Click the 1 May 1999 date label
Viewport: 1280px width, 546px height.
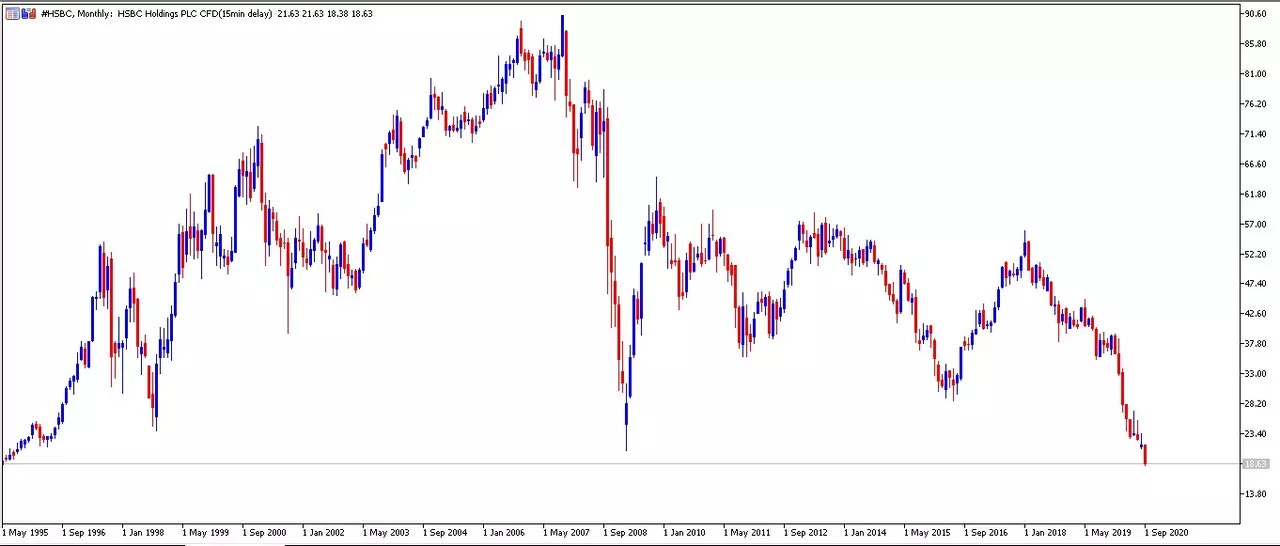pos(205,533)
